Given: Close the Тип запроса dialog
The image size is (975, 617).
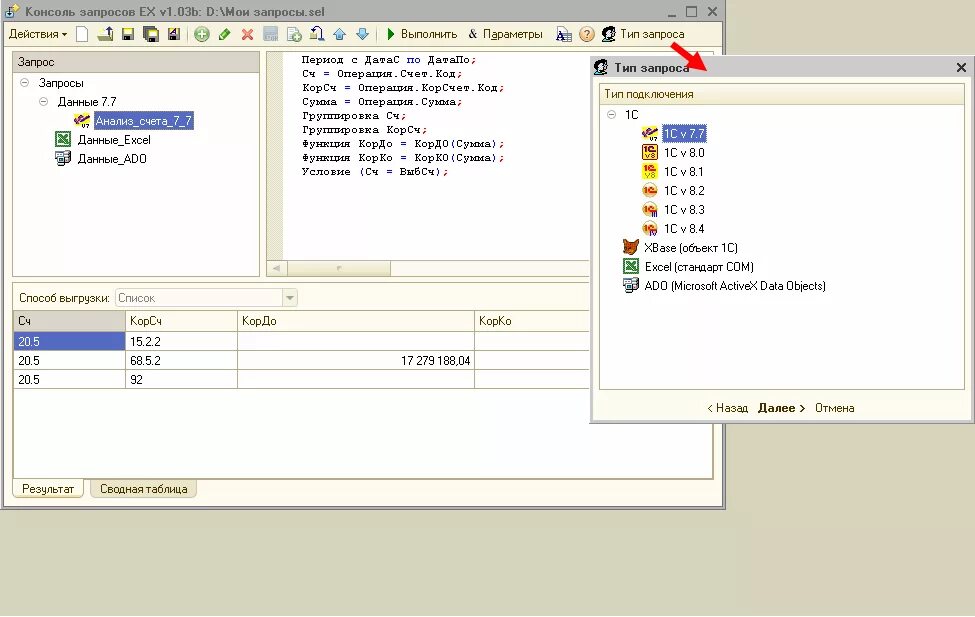Looking at the screenshot, I should (961, 67).
